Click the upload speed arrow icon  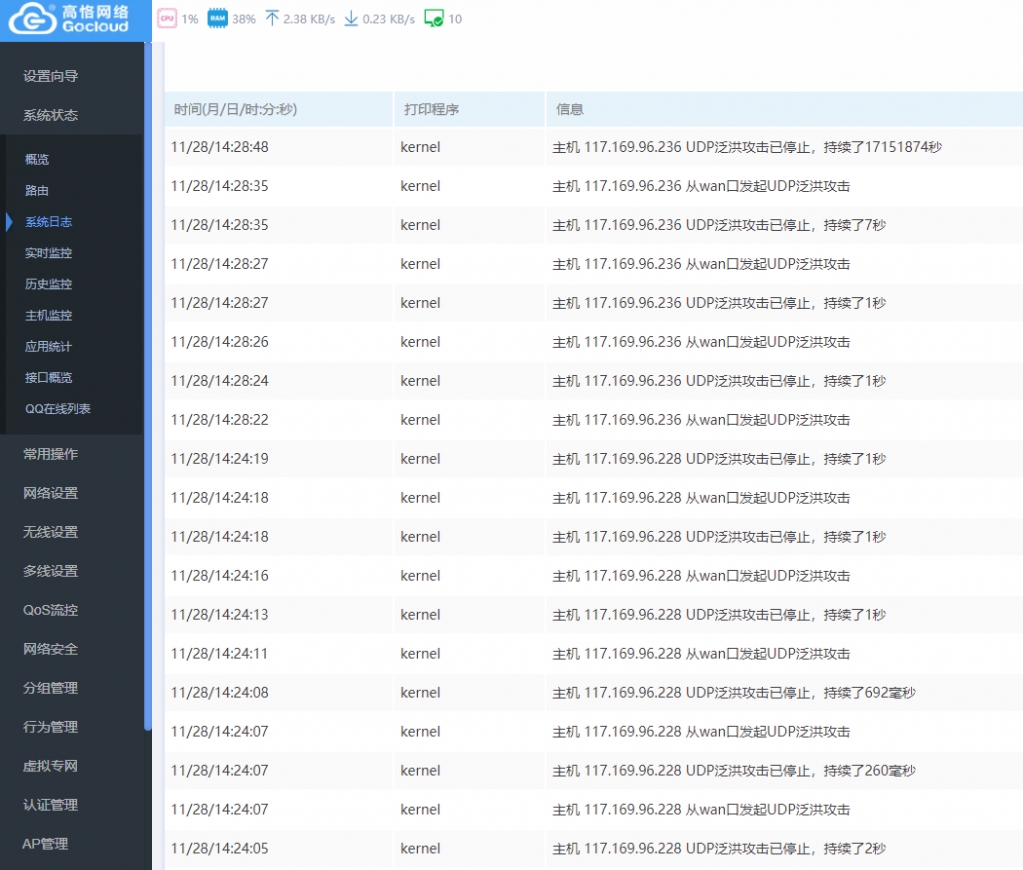(x=272, y=18)
